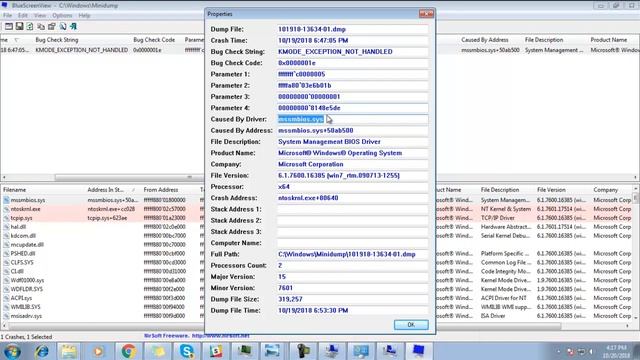640x360 pixels.
Task: Click the Exit toolbar icon
Action: 73,27
